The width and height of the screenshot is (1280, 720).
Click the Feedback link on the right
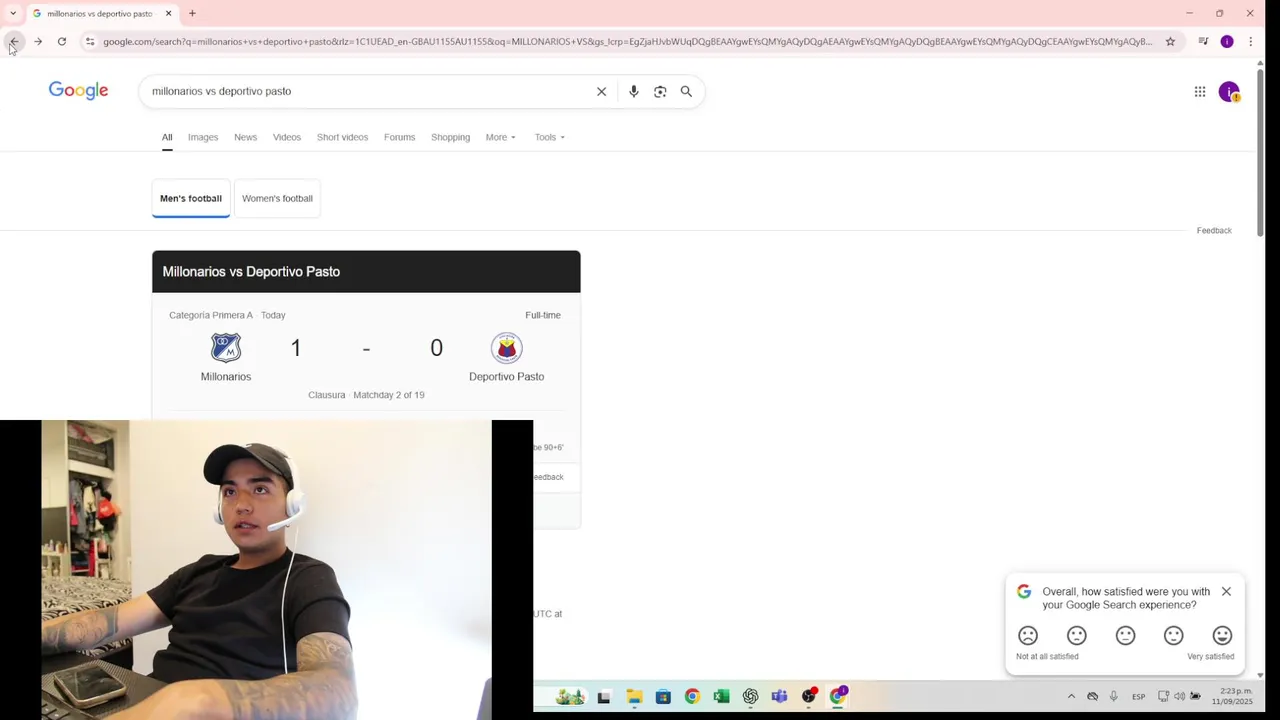tap(1214, 230)
